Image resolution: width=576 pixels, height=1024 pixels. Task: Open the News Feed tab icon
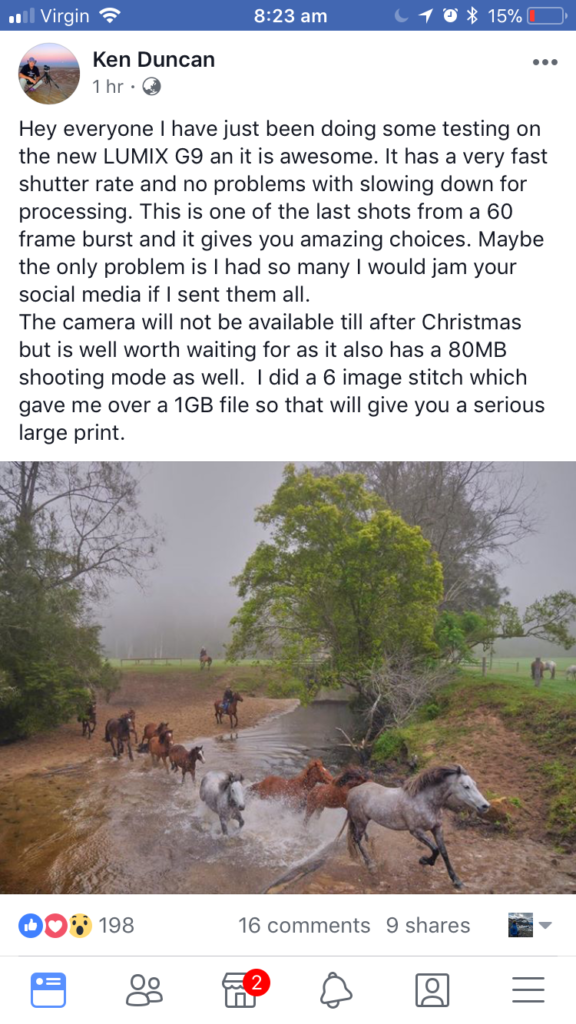[48, 989]
